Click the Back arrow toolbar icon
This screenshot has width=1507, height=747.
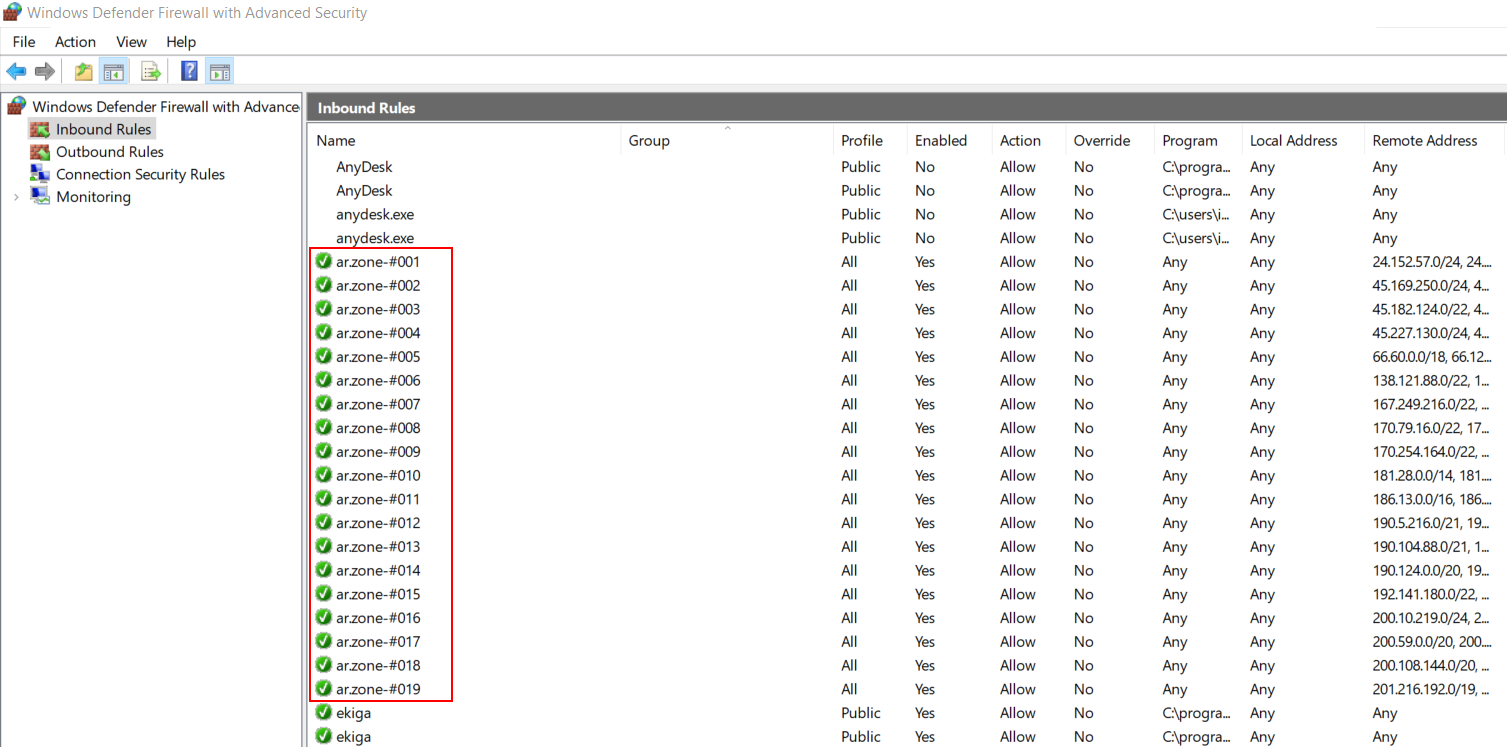[x=16, y=71]
